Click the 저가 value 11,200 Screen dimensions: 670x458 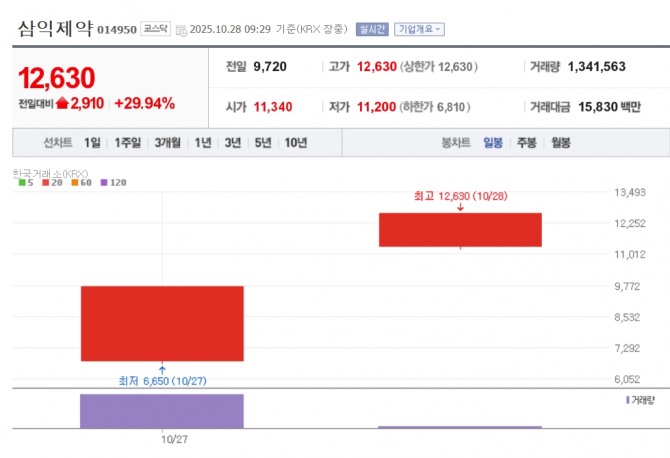pyautogui.click(x=376, y=107)
